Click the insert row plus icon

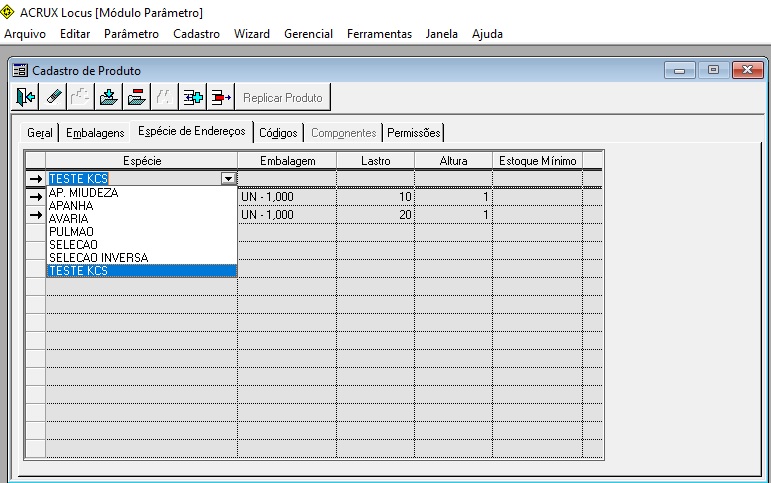(x=193, y=97)
